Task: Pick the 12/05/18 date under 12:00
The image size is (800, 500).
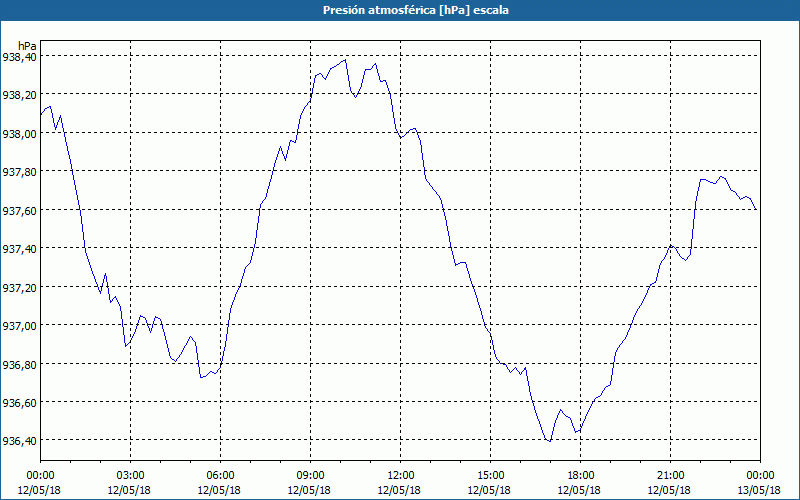Action: [x=399, y=490]
